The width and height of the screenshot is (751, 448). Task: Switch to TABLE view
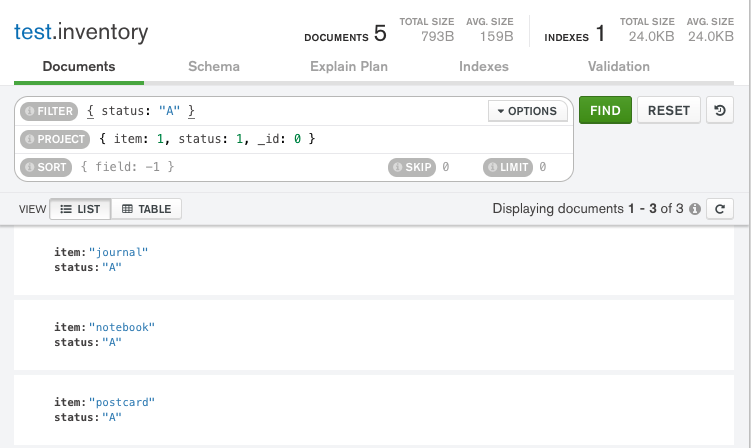click(146, 209)
